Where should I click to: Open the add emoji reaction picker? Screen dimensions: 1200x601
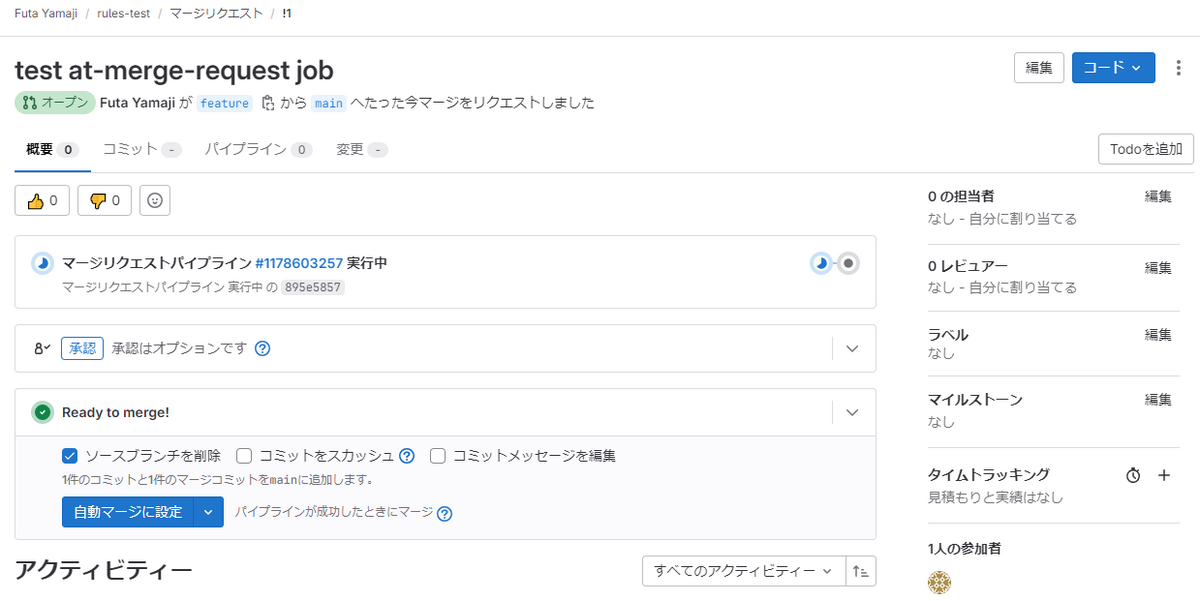click(x=155, y=201)
